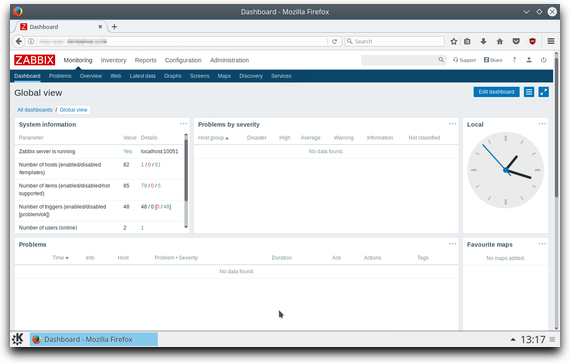Image resolution: width=570 pixels, height=363 pixels.
Task: Click the Zabbix search magnifier icon
Action: 441,60
